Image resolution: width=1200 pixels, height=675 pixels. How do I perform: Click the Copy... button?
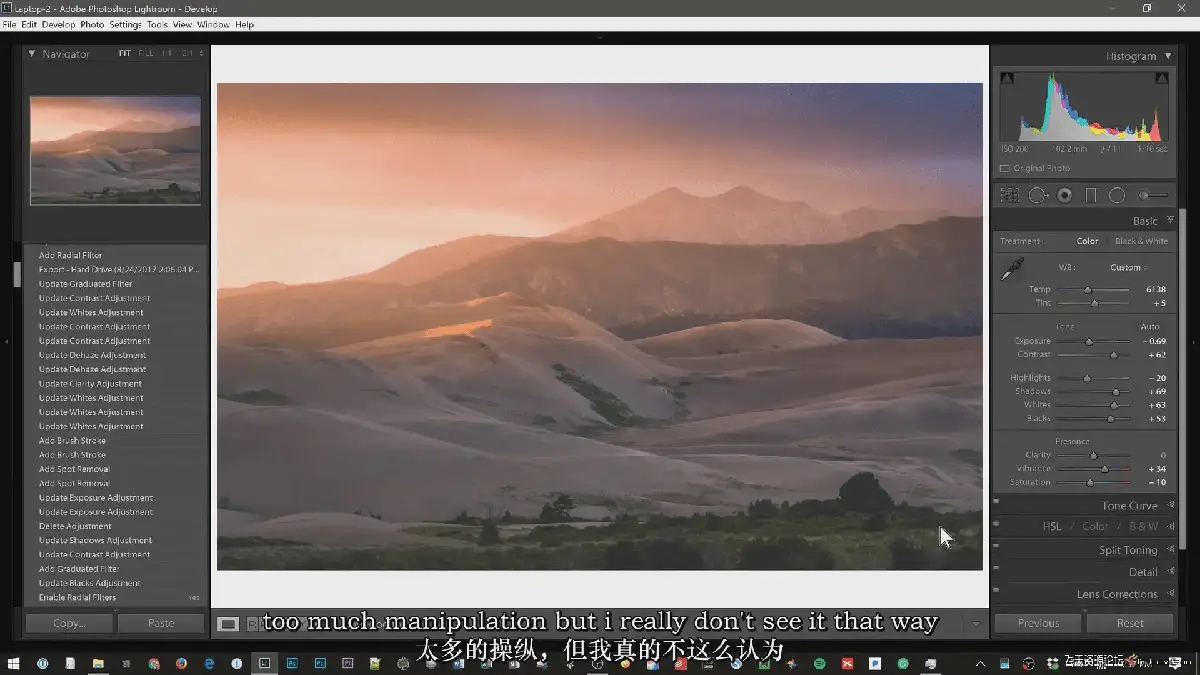(69, 623)
